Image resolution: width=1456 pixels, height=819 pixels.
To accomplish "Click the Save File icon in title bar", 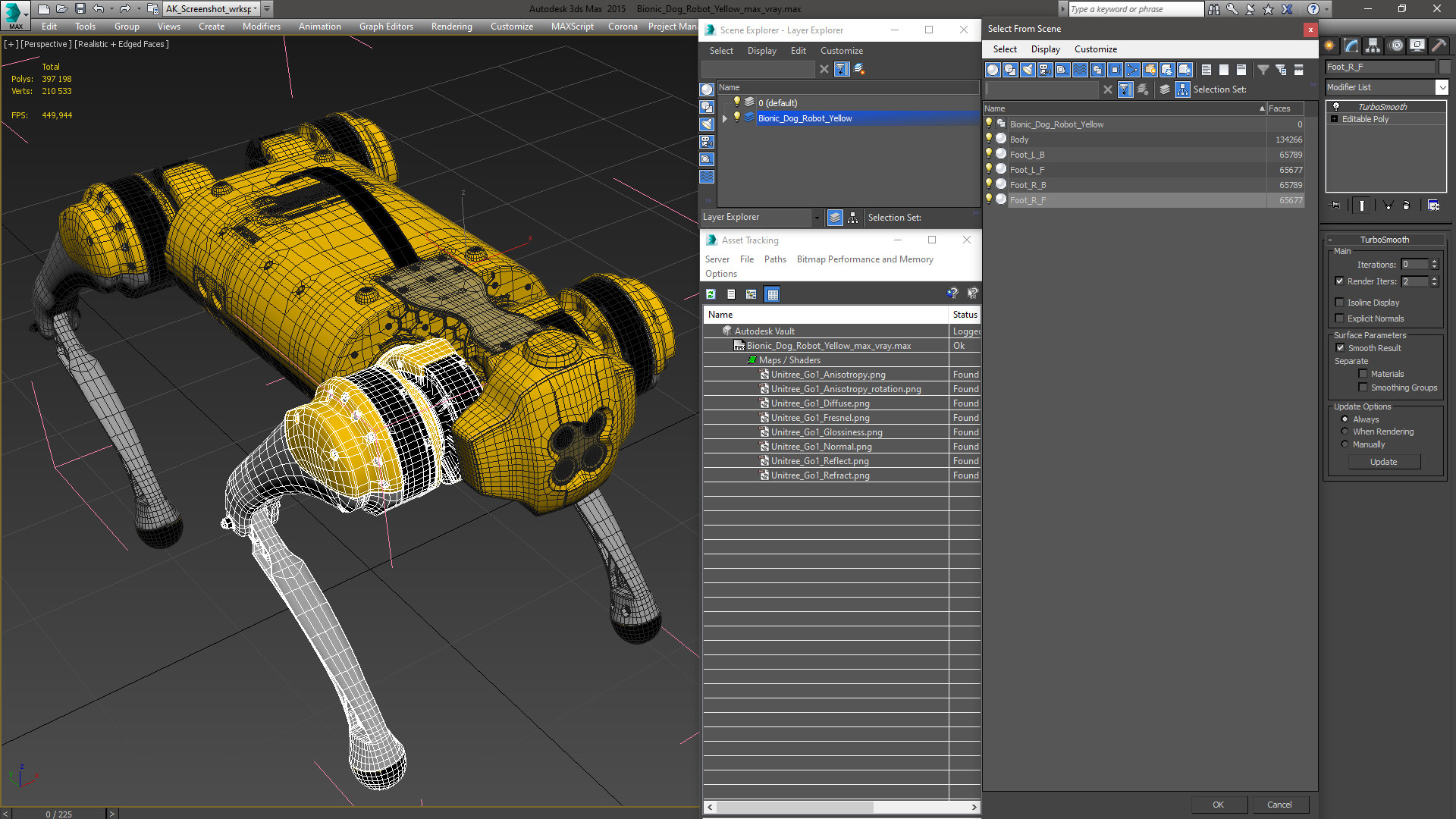I will pyautogui.click(x=80, y=9).
